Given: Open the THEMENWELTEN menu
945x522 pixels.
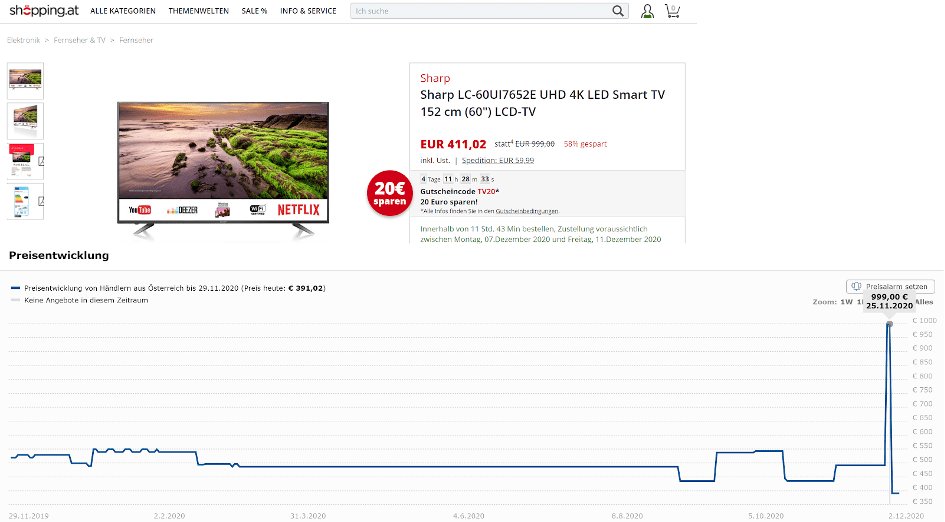Looking at the screenshot, I should click(198, 11).
